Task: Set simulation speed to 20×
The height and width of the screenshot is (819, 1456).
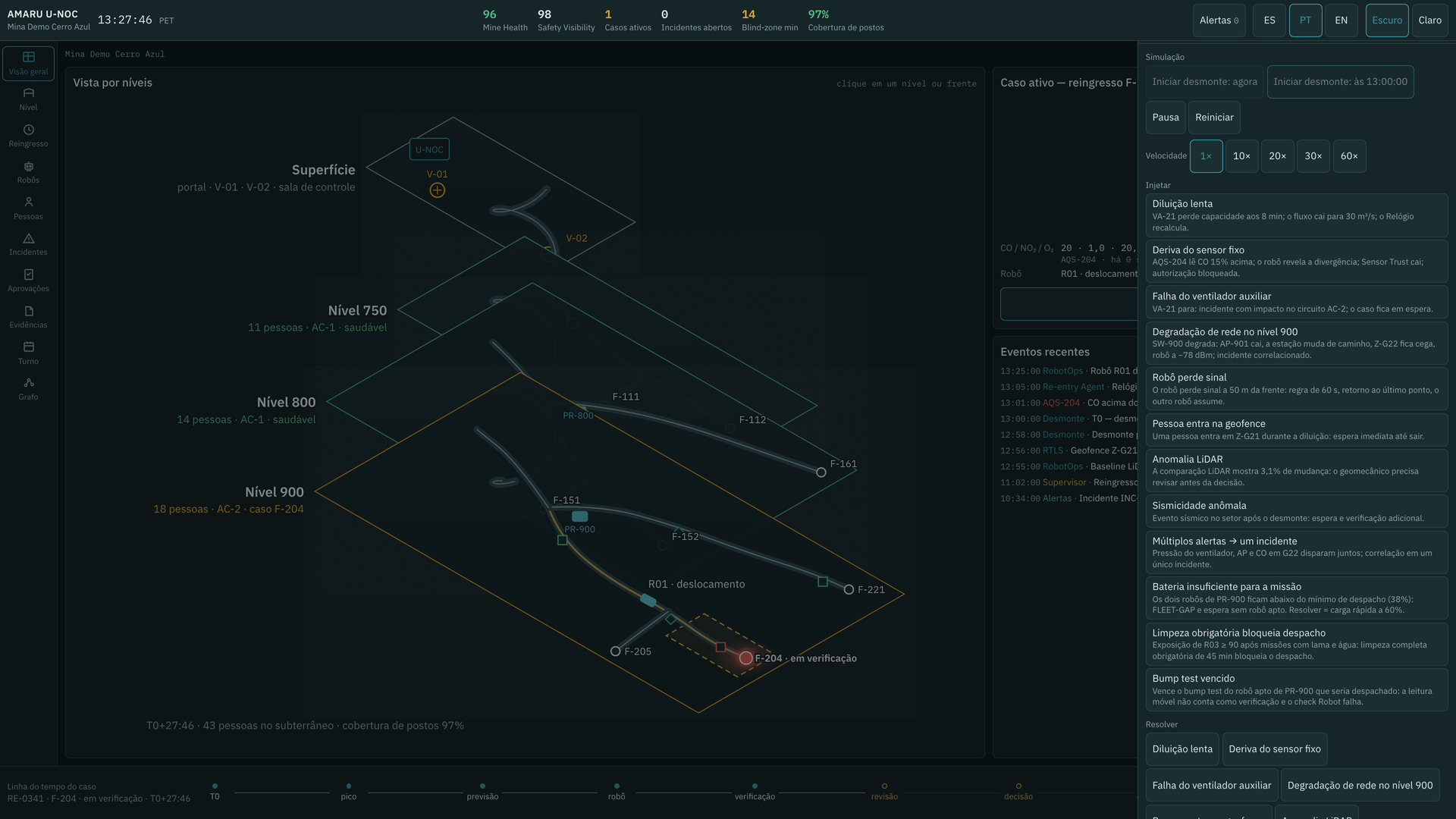Action: [1278, 156]
